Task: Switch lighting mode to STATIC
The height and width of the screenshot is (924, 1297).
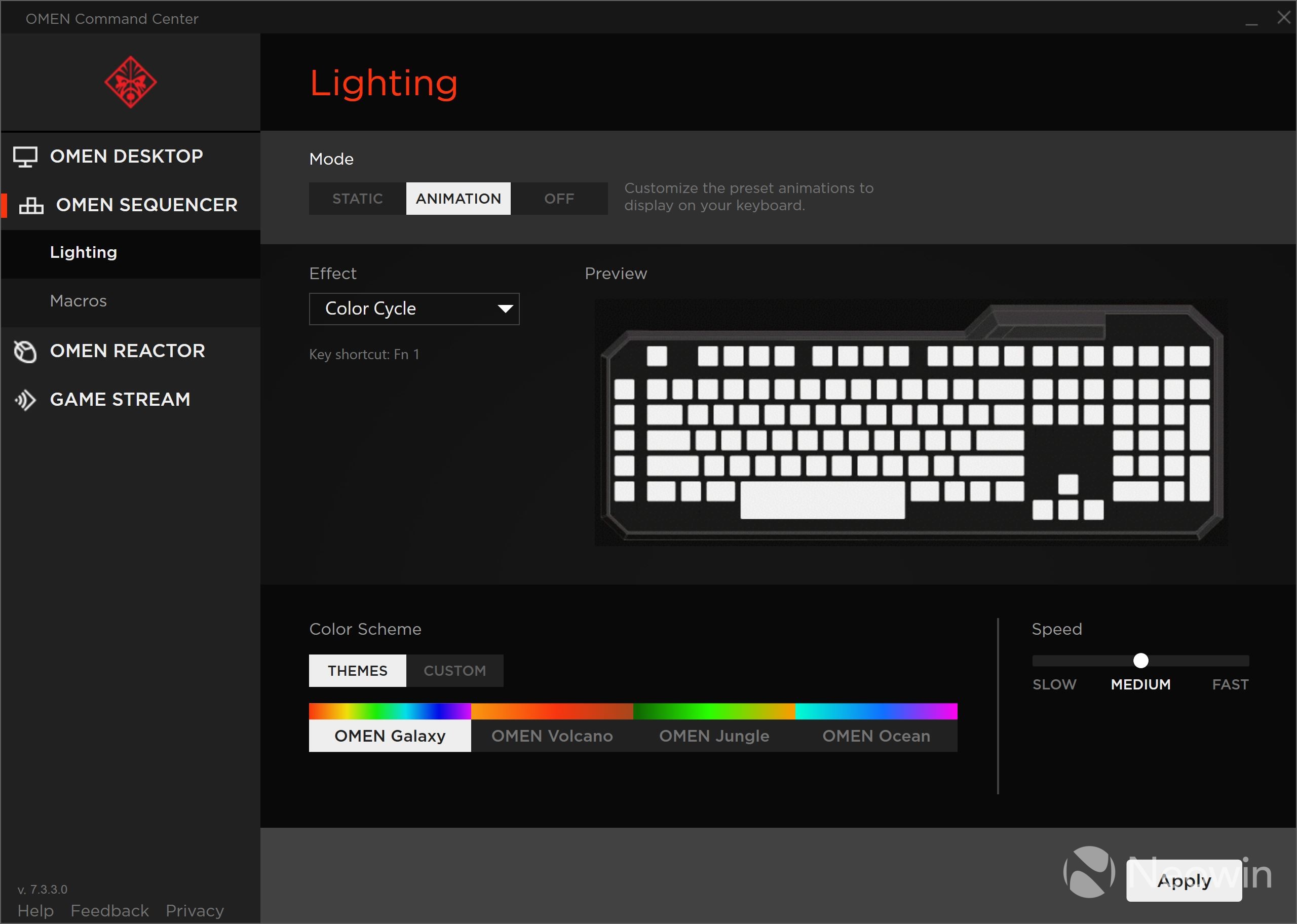Action: [x=357, y=199]
